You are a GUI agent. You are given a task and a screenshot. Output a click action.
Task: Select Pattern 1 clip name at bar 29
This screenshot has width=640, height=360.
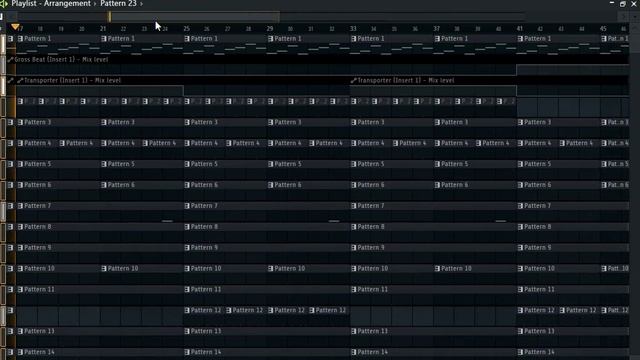pos(288,39)
